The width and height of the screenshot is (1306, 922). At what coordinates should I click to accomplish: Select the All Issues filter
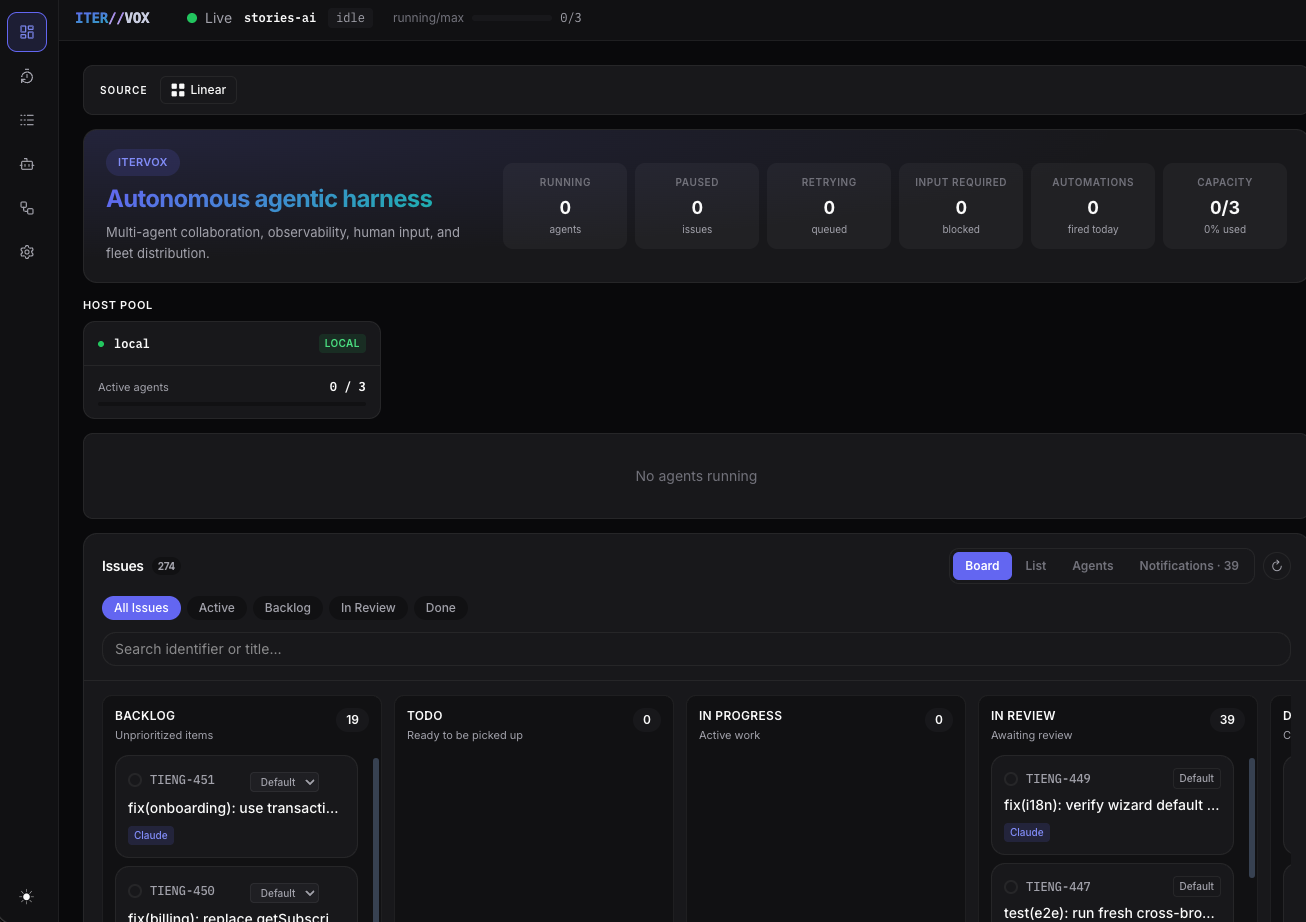click(141, 608)
